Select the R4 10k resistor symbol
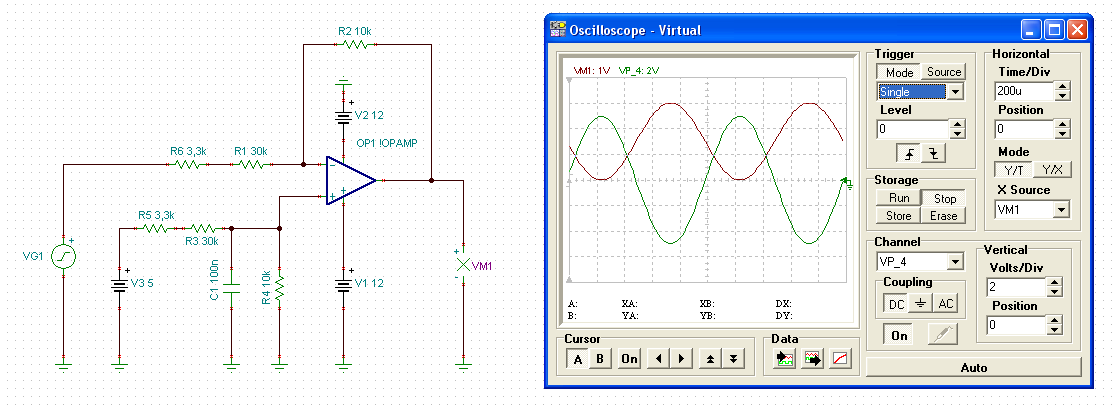This screenshot has width=1116, height=405. (x=280, y=286)
